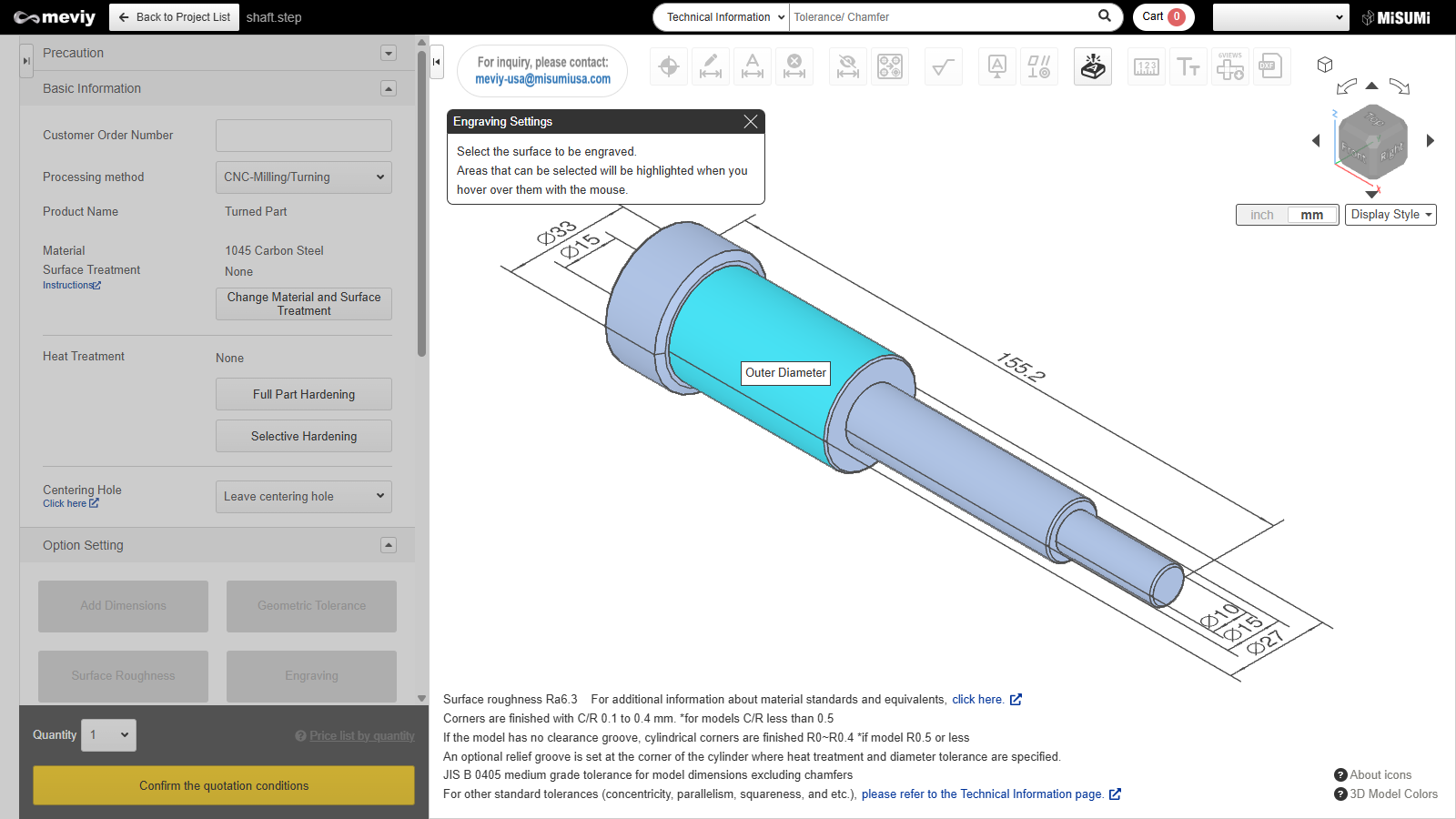Click the isometric home view cube icon
Screen dimensions: 1456x819
[x=1325, y=65]
